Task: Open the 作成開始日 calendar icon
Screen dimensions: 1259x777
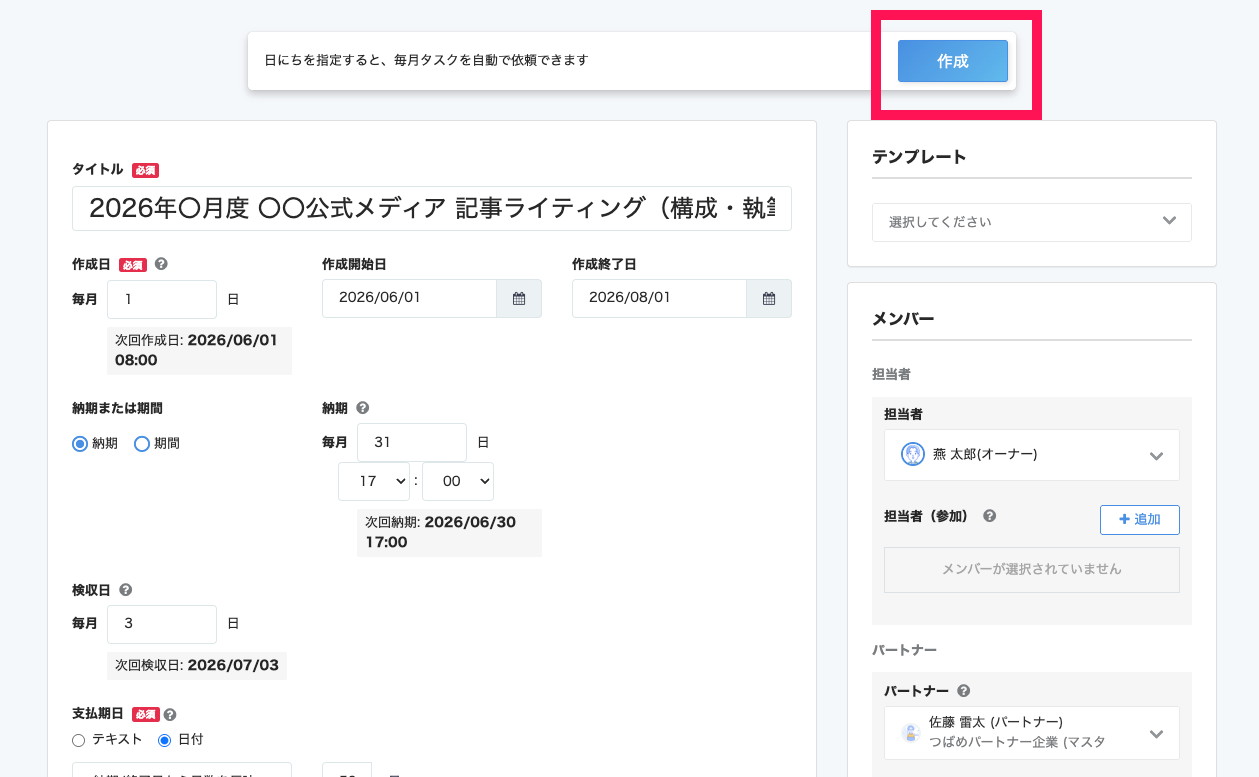Action: [x=519, y=298]
